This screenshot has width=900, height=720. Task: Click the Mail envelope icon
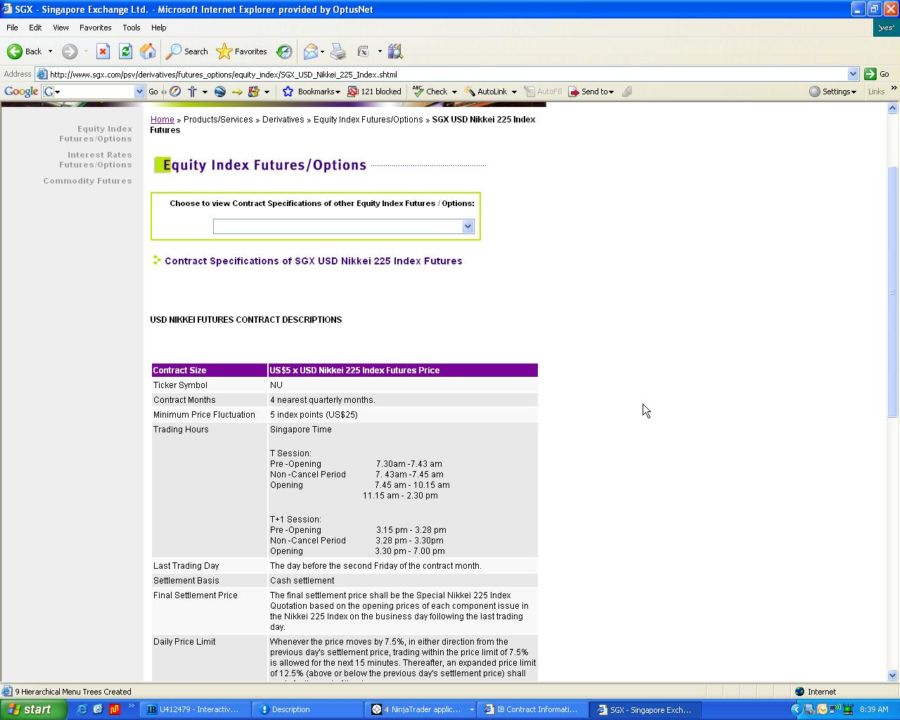click(x=311, y=52)
